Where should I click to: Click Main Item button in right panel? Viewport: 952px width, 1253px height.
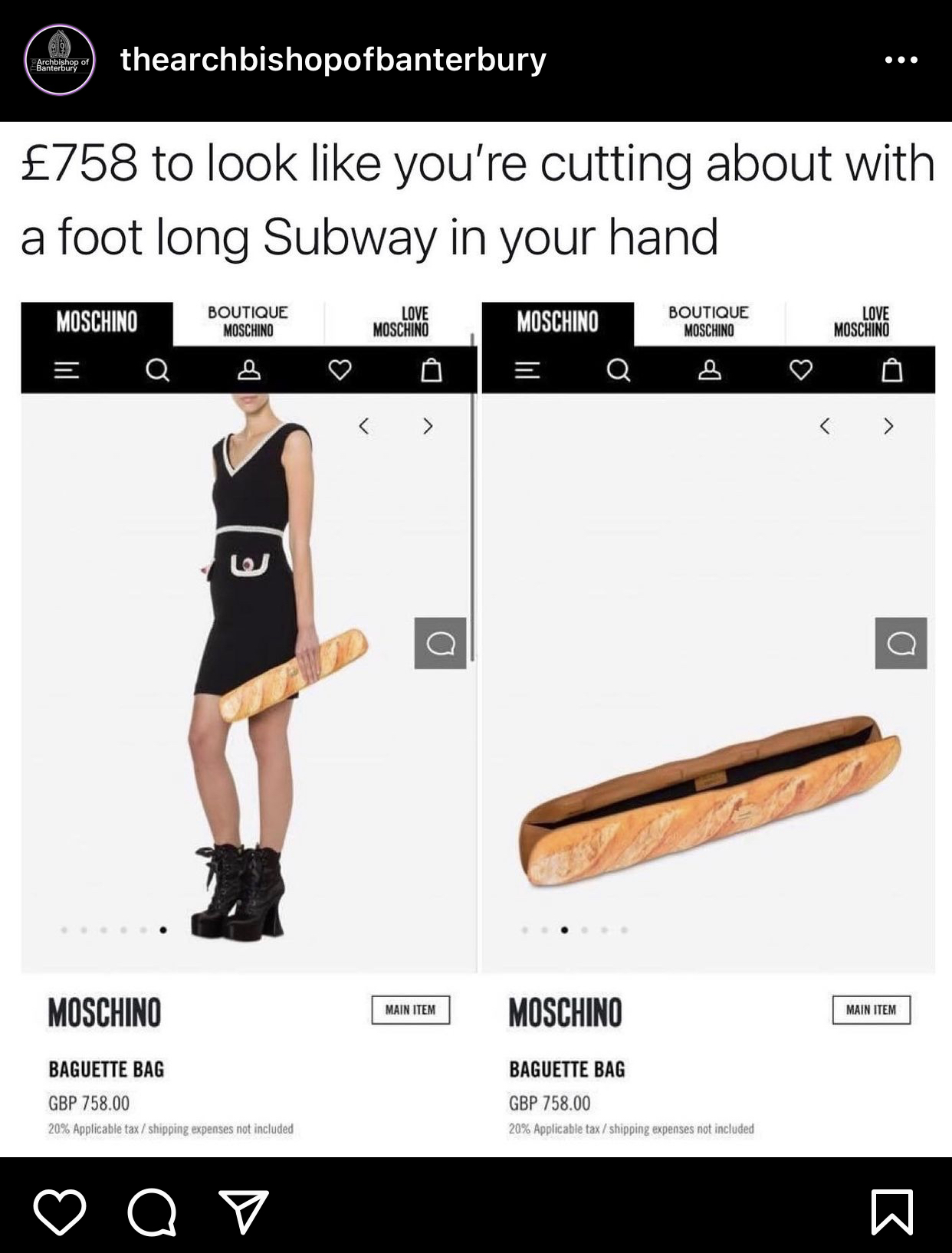[x=872, y=1010]
